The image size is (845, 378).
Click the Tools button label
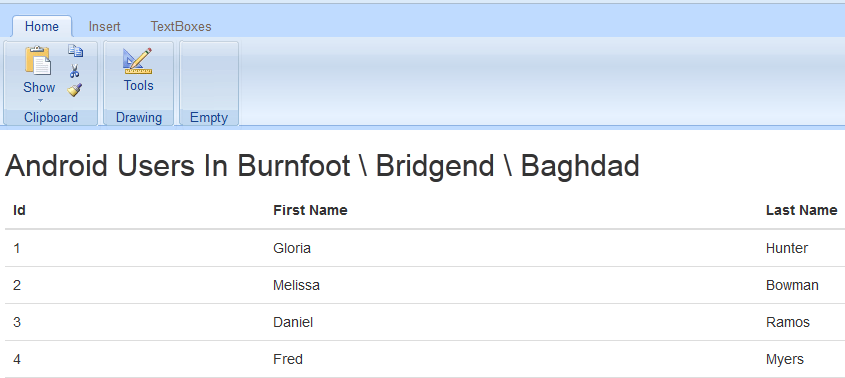coord(138,85)
